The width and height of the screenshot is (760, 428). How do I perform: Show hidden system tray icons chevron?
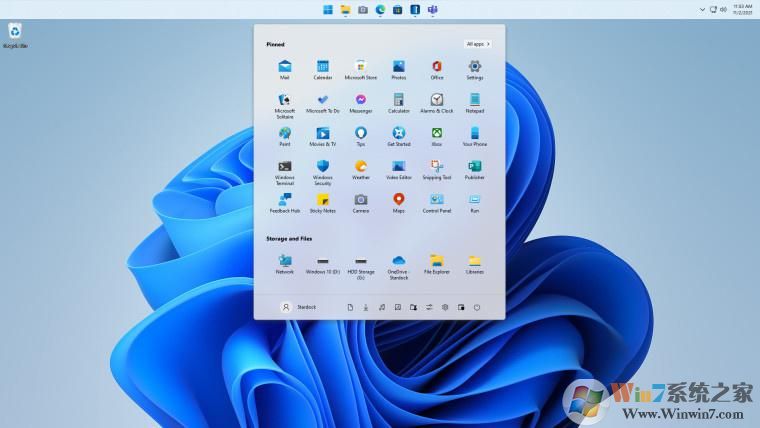[x=704, y=9]
